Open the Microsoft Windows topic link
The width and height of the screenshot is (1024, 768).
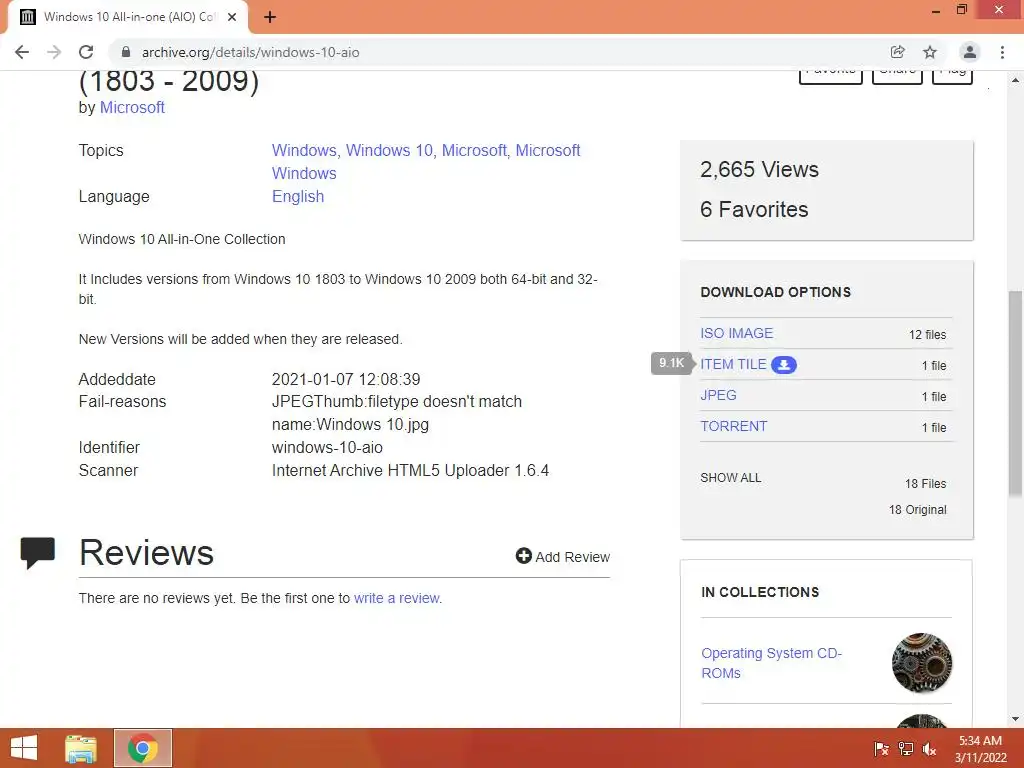426,161
